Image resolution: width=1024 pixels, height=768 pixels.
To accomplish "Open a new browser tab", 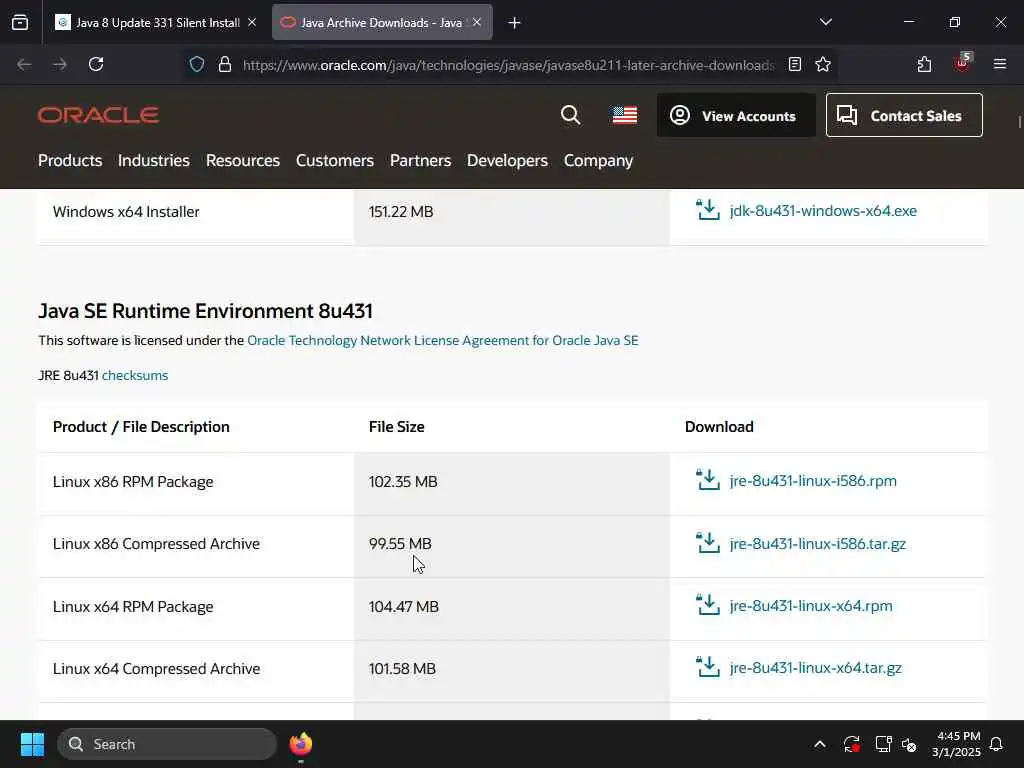I will pyautogui.click(x=514, y=22).
